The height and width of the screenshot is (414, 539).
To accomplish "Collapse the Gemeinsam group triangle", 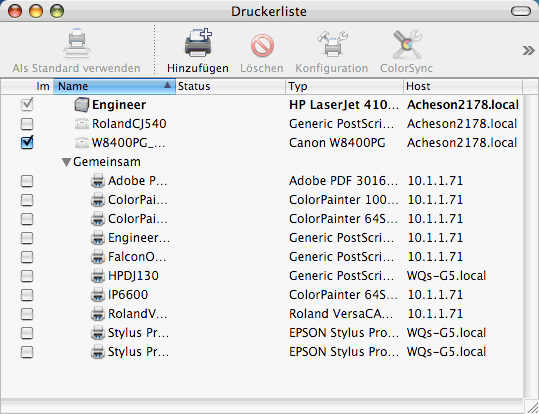I will (x=66, y=162).
